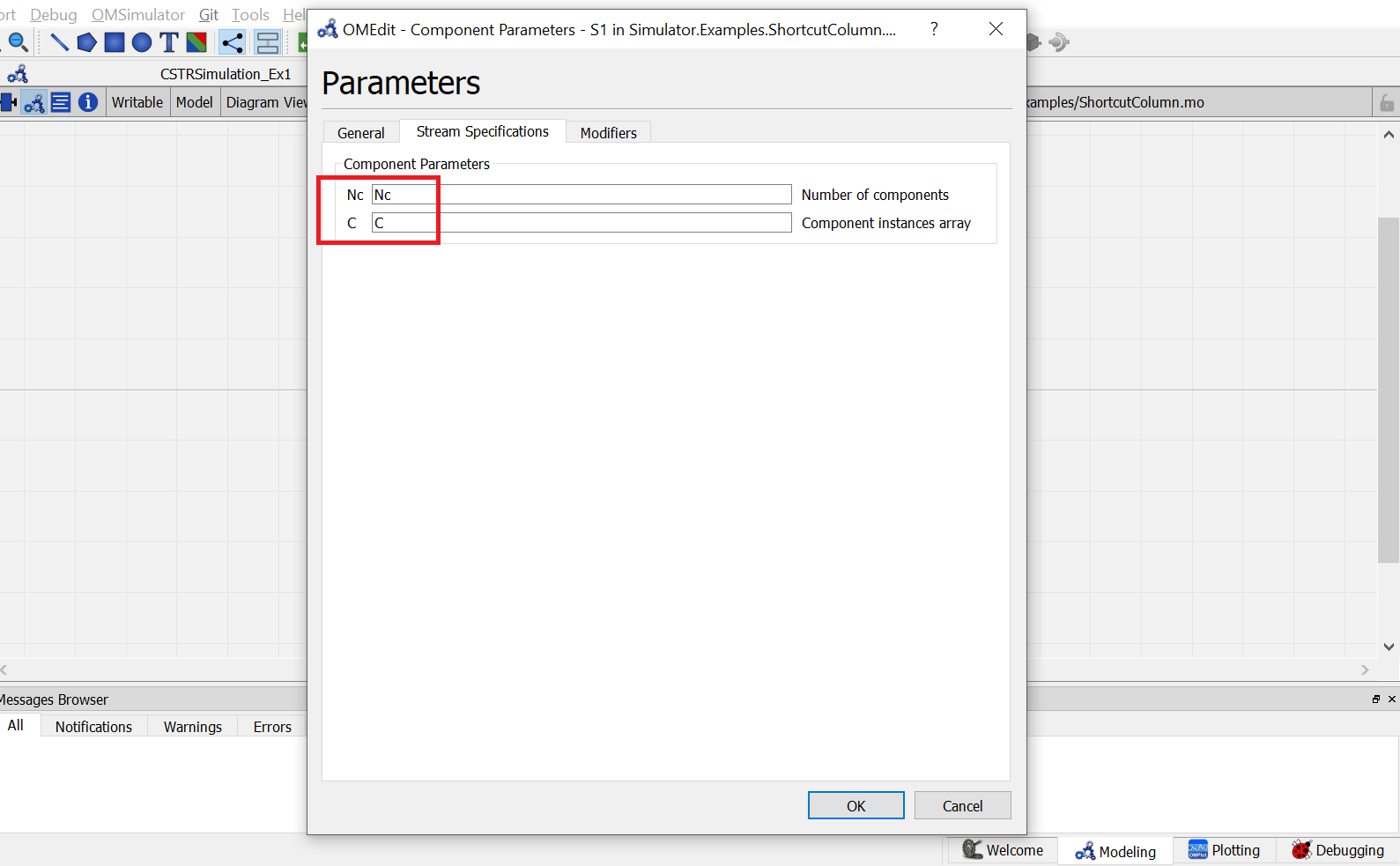Click diagram vertical scrollbar up arrow
Screen dimensions: 1400x866
pyautogui.click(x=1389, y=135)
